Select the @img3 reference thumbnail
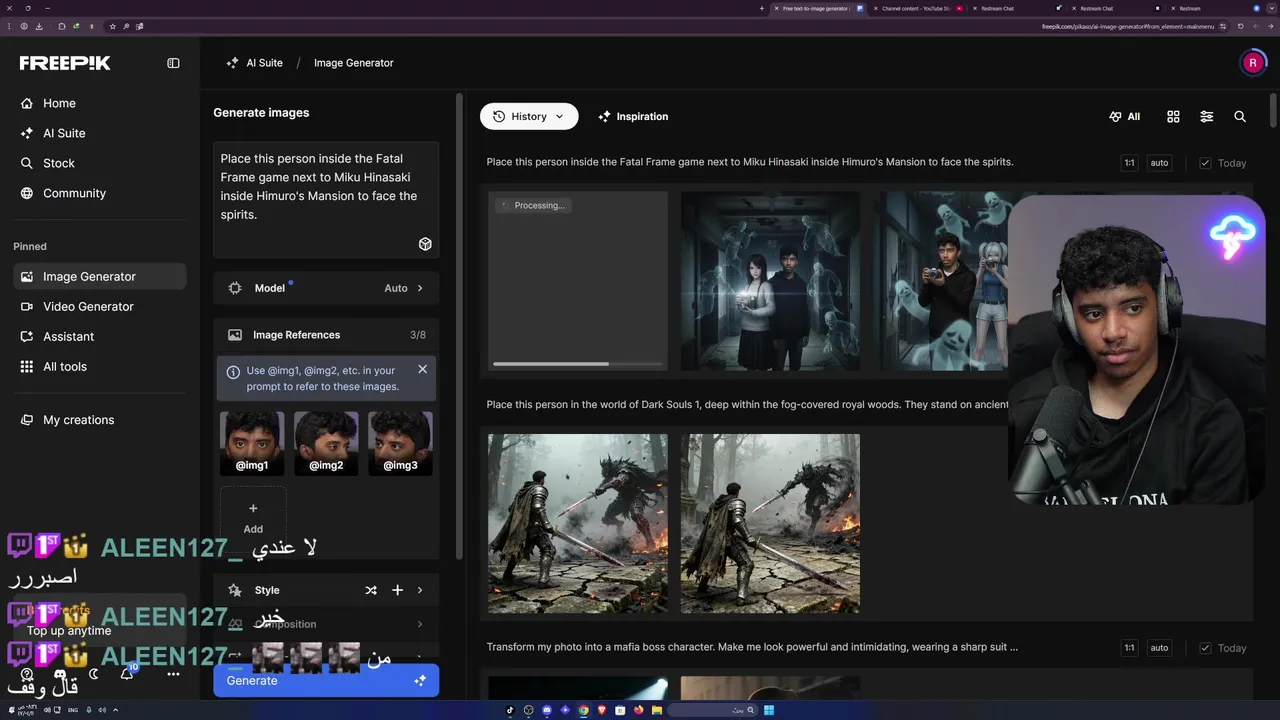This screenshot has width=1280, height=720. coord(400,443)
